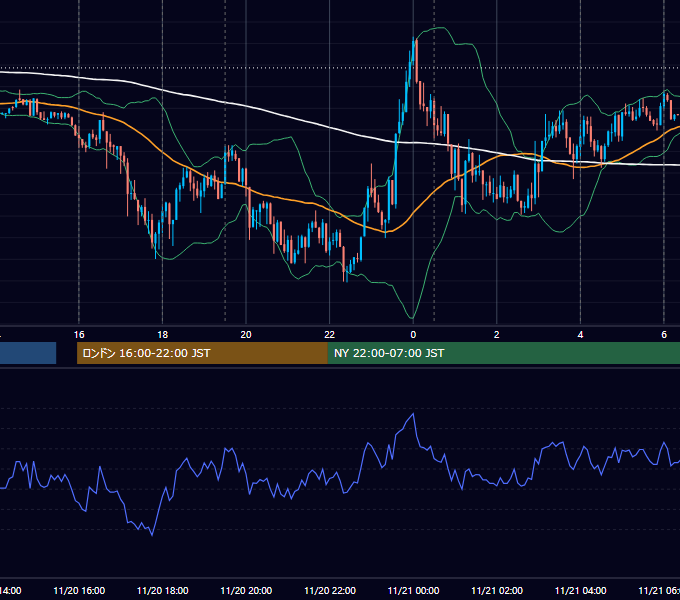Pick the 16 hour label on price chart axis
The image size is (680, 600).
click(79, 335)
